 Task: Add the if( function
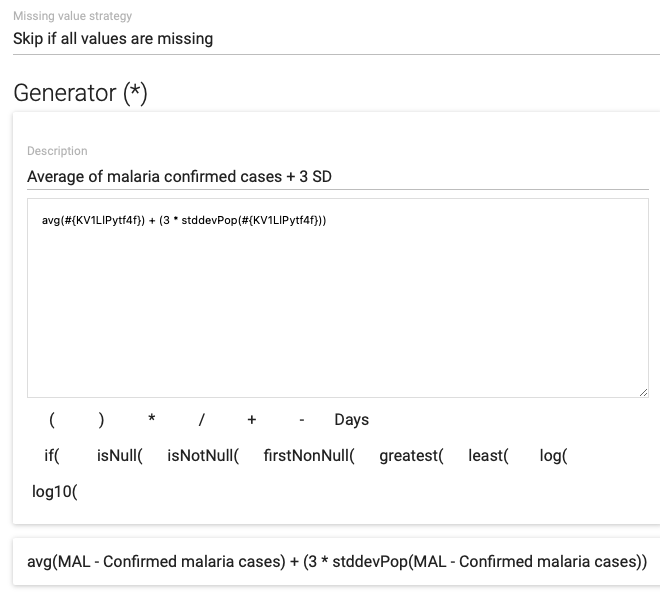click(x=52, y=455)
